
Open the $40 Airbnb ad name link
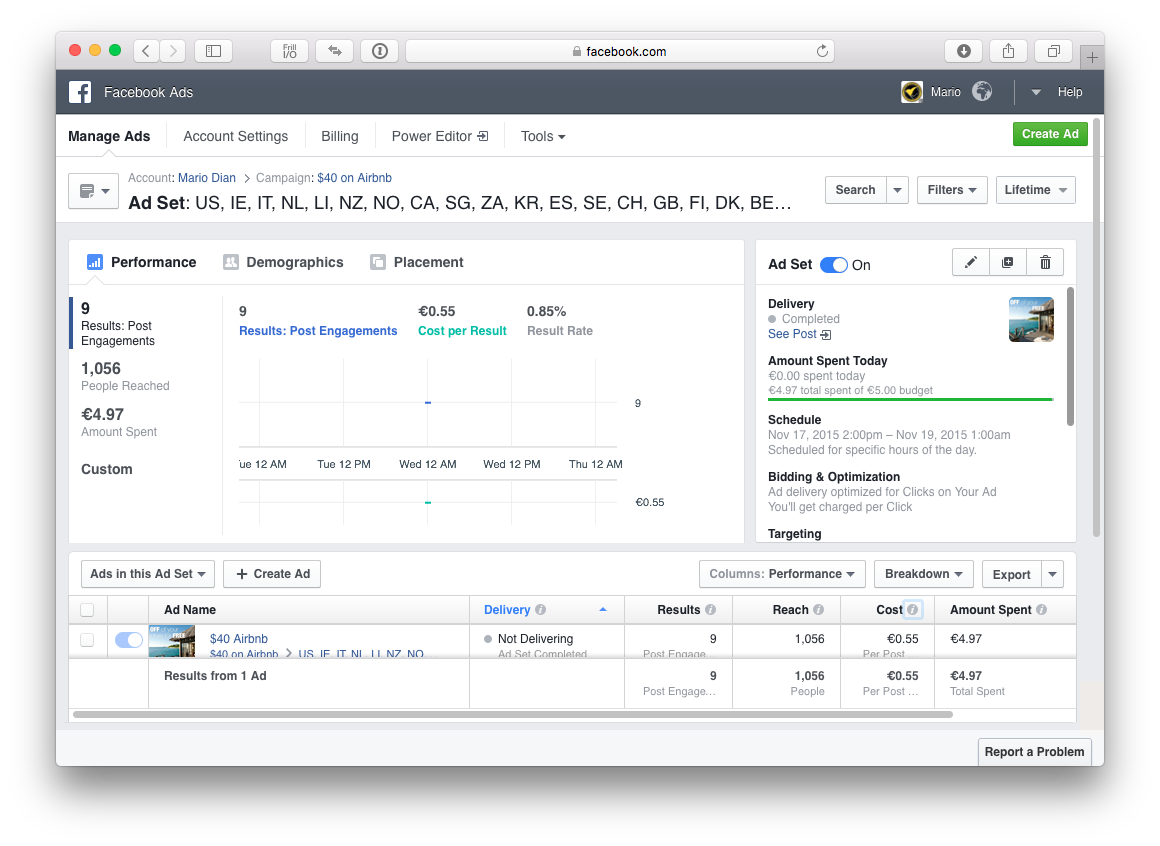[238, 639]
